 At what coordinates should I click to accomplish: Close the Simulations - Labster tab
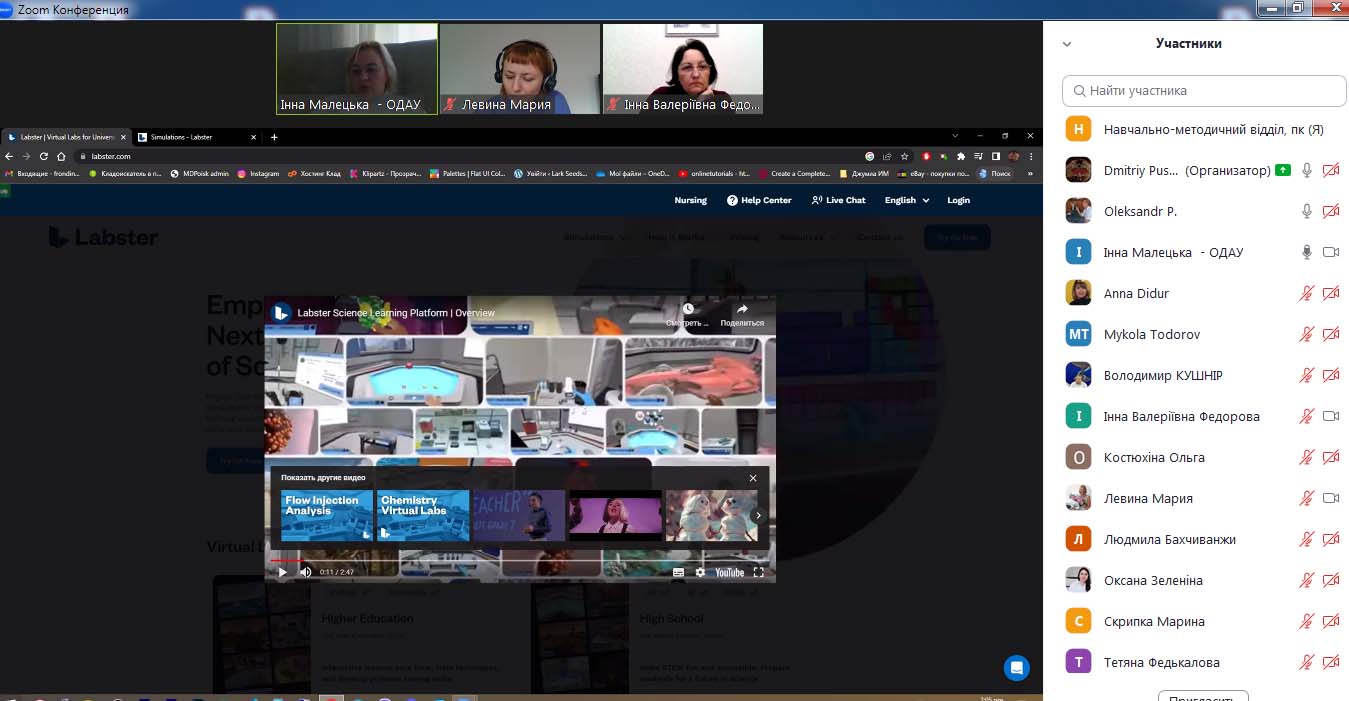pos(253,137)
